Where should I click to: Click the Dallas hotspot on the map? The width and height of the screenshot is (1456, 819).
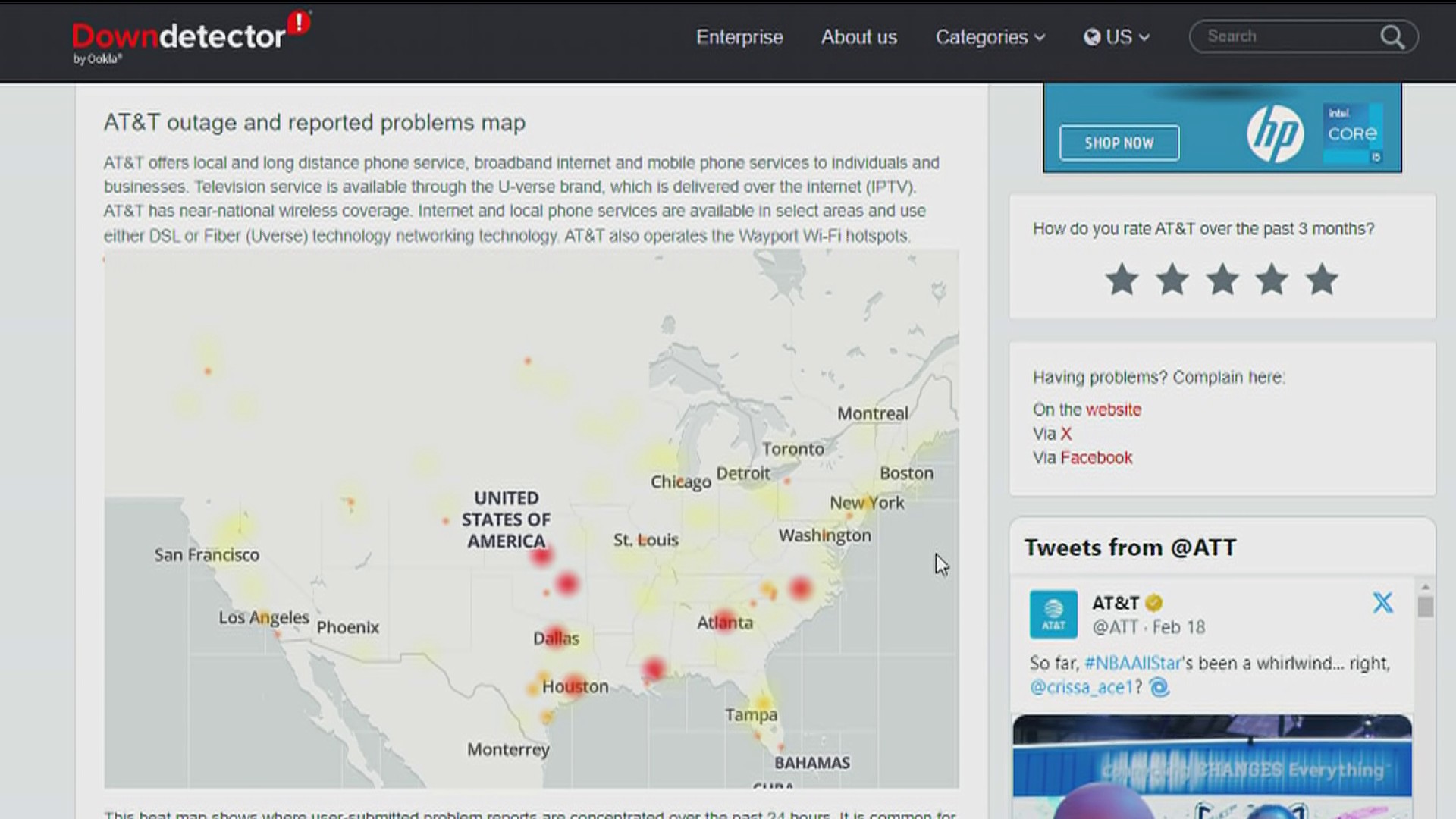click(557, 635)
